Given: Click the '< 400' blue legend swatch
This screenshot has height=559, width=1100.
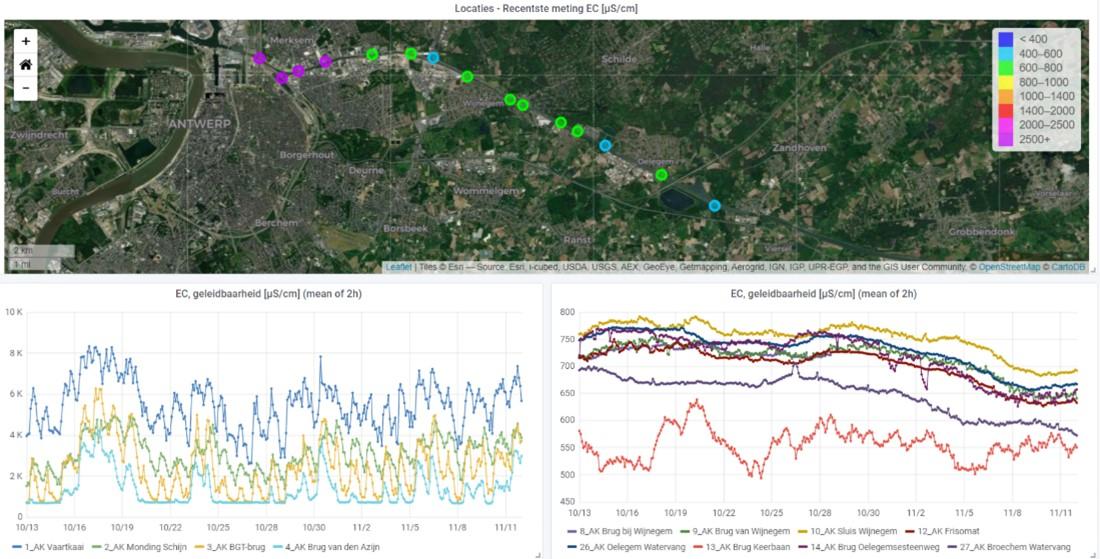Looking at the screenshot, I should click(1007, 39).
